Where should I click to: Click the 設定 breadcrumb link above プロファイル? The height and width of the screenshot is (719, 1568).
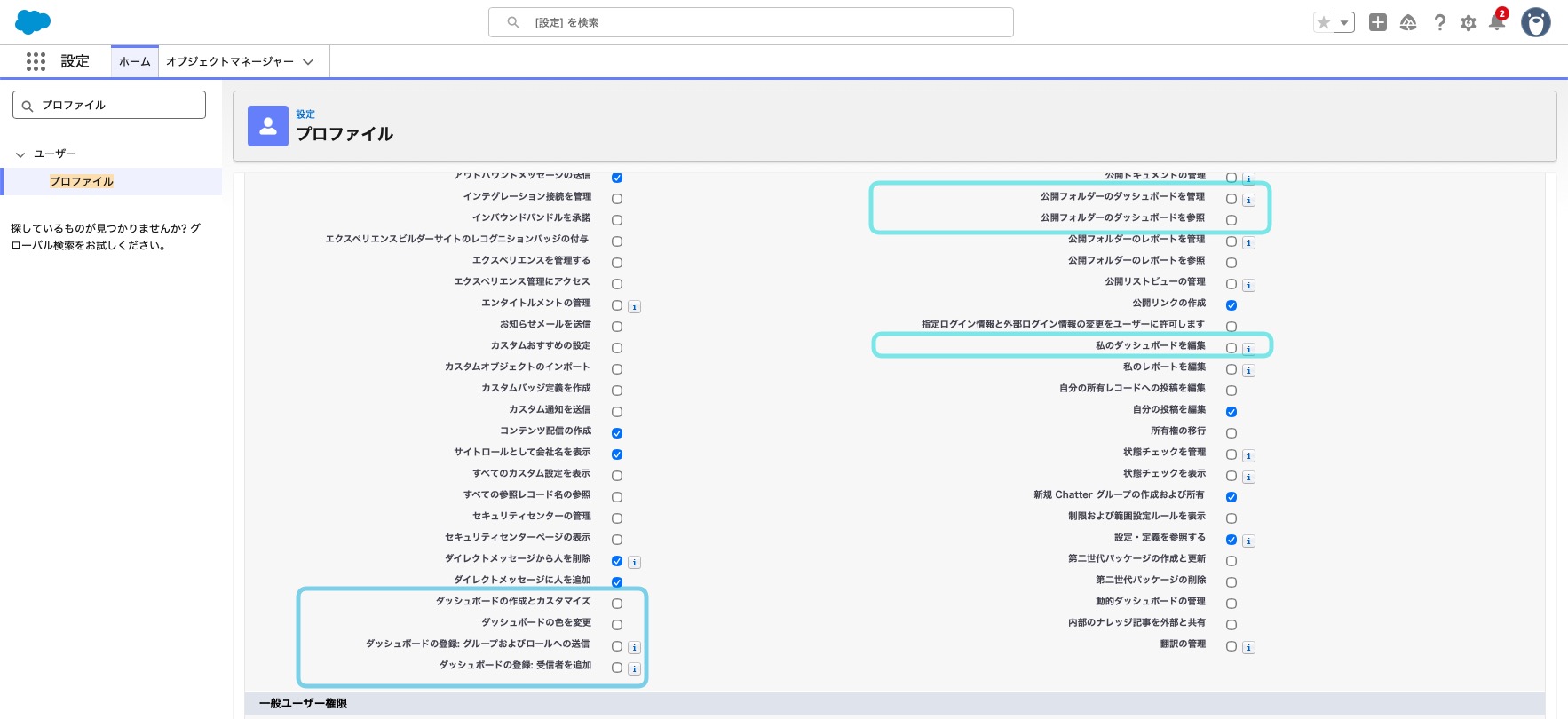(305, 115)
